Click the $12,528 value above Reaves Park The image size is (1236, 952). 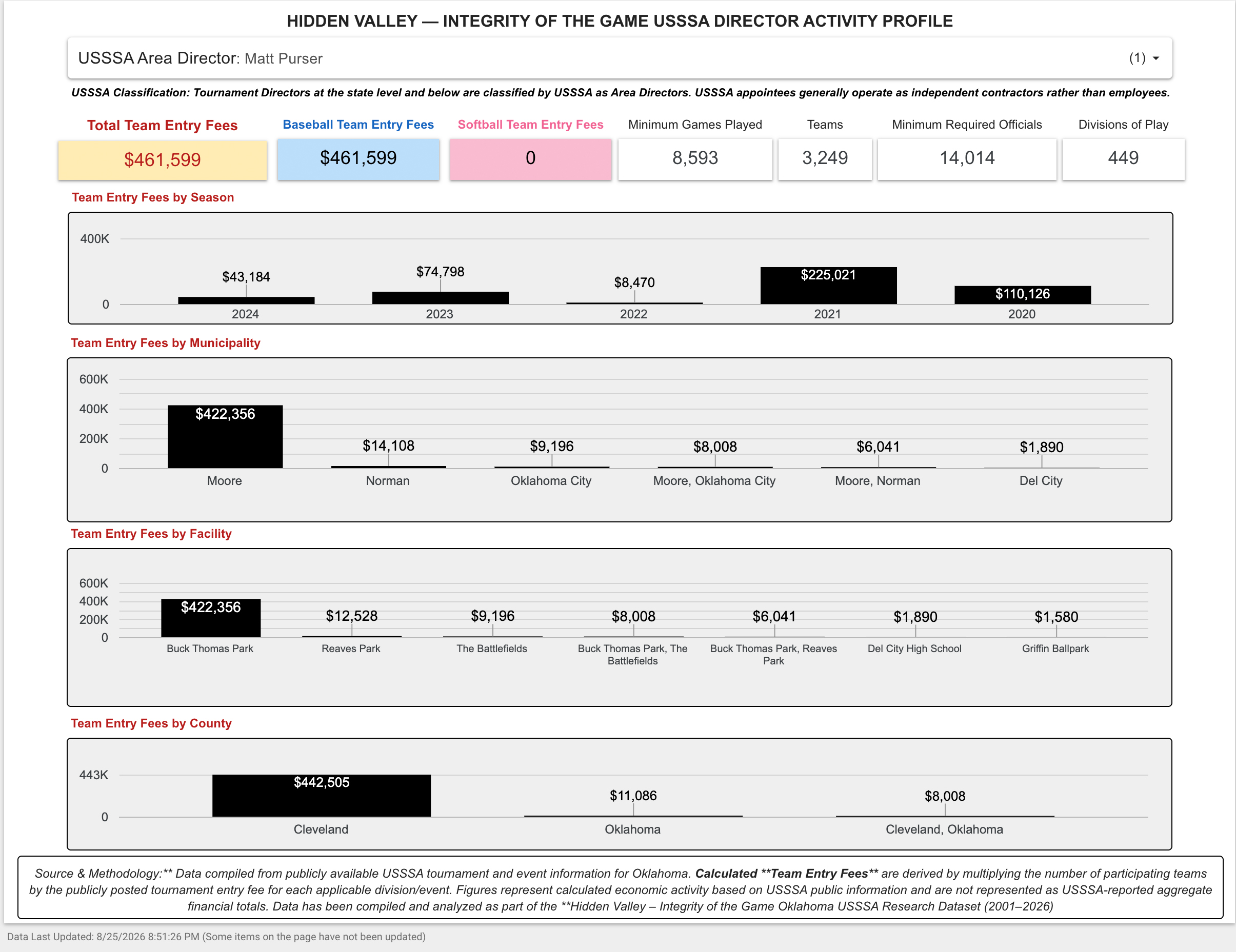[351, 616]
